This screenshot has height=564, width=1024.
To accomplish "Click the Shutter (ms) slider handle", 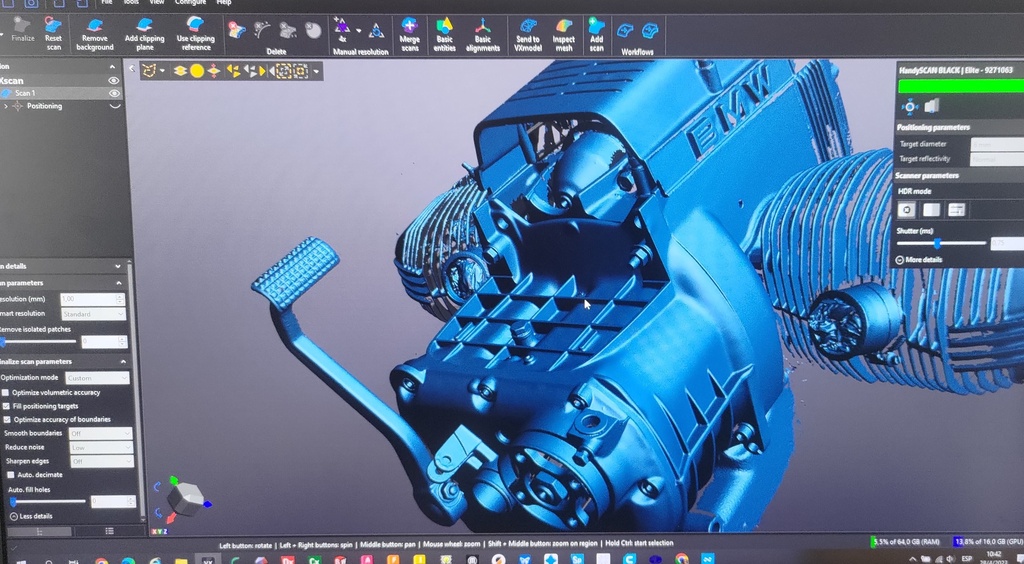I will click(937, 243).
